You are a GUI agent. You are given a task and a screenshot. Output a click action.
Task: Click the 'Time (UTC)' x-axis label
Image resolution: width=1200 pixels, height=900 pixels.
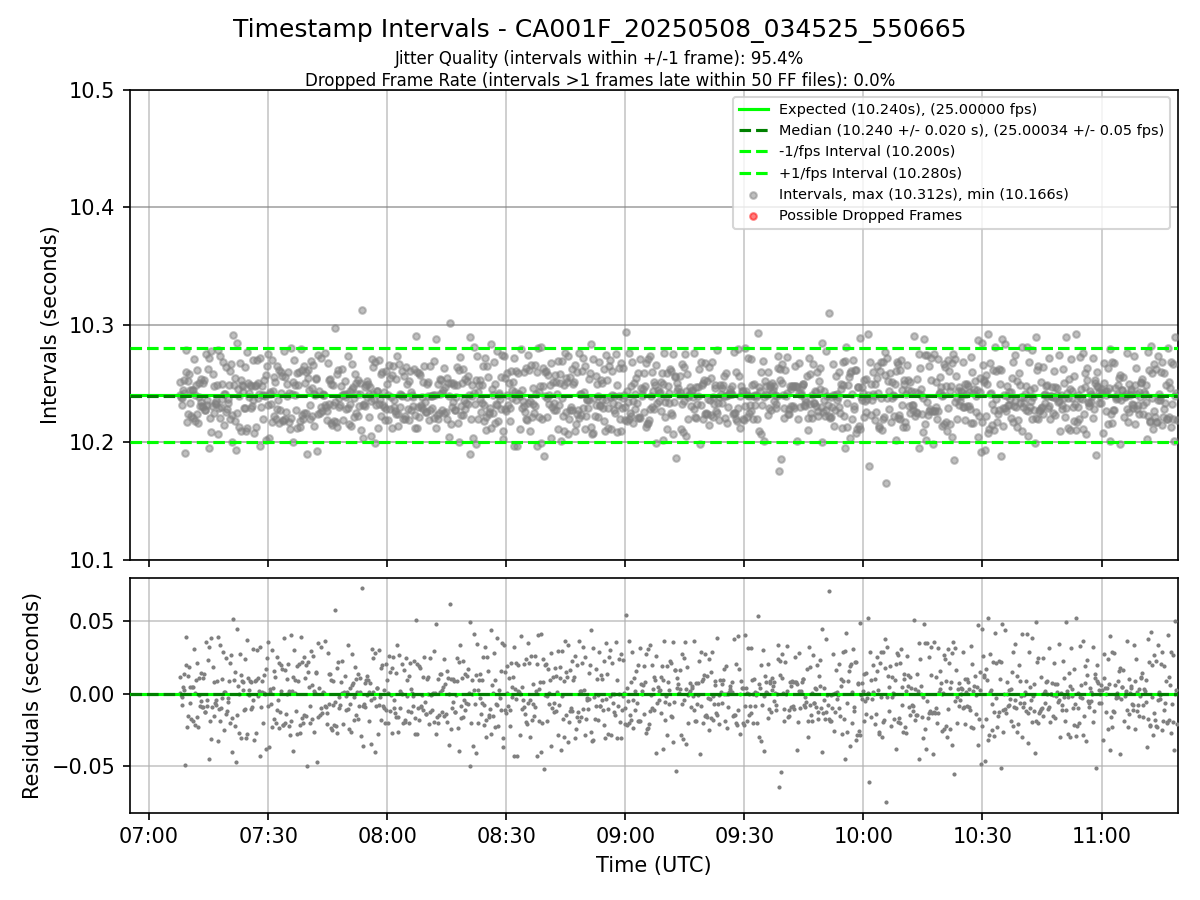coord(653,865)
